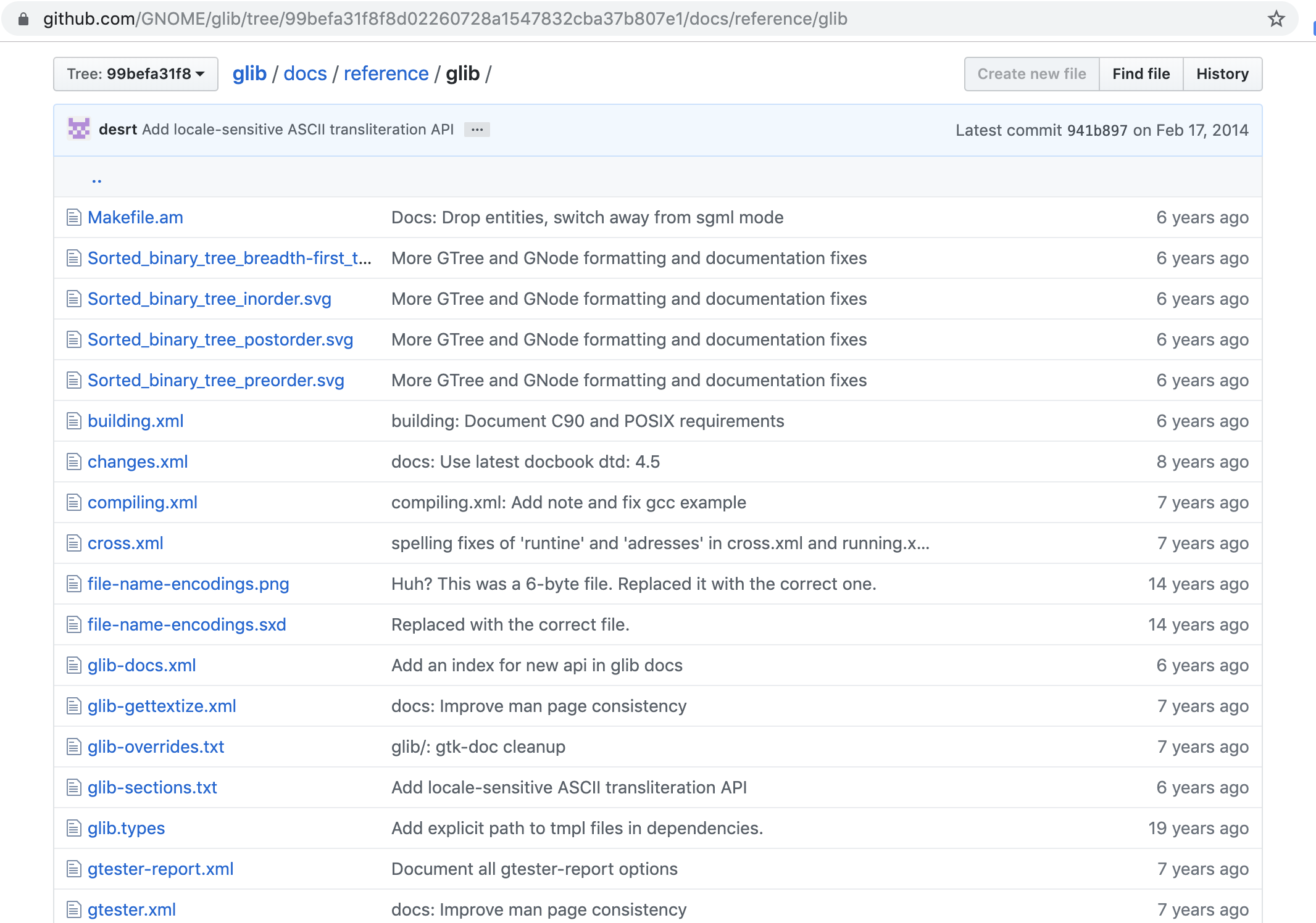1316x923 pixels.
Task: Open glib-sections.txt file
Action: click(152, 788)
